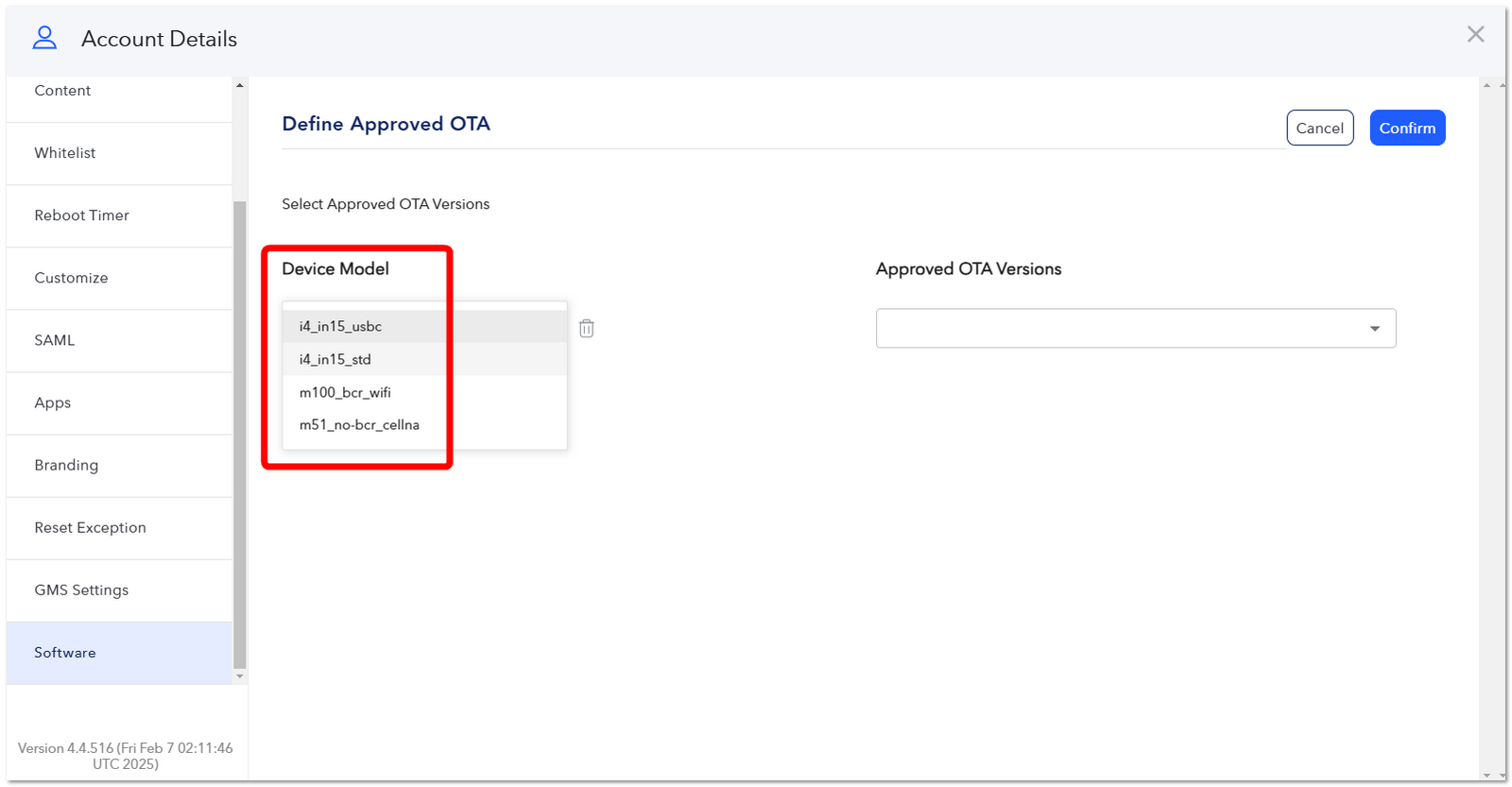The height and width of the screenshot is (787, 1512).
Task: Click sidebar scrollbar down arrow
Action: (x=240, y=676)
